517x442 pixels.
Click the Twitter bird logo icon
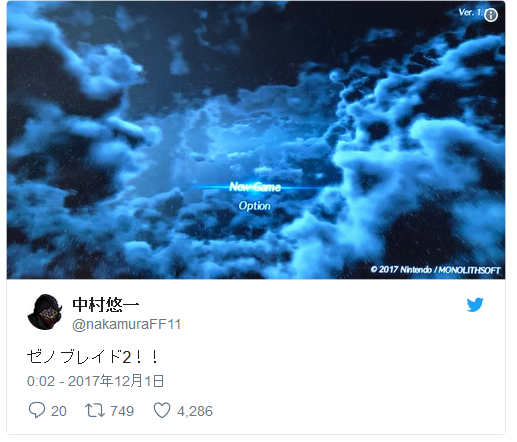pyautogui.click(x=475, y=305)
